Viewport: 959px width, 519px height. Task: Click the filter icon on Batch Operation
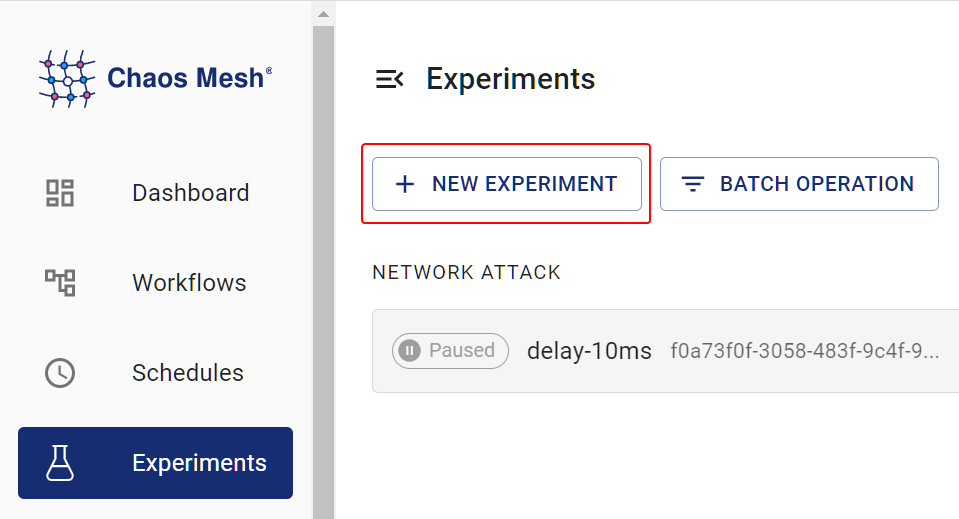click(x=693, y=184)
